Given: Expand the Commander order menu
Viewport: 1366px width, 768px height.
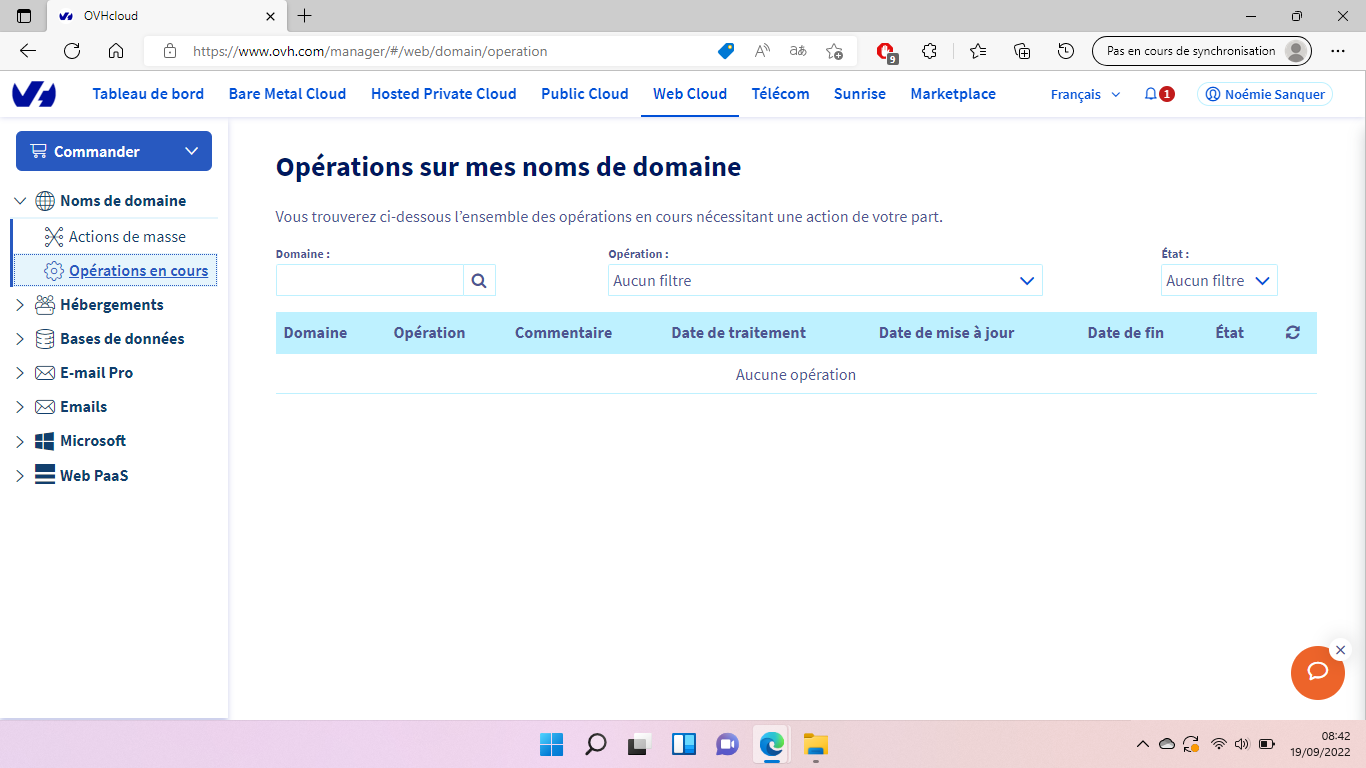Looking at the screenshot, I should (114, 151).
